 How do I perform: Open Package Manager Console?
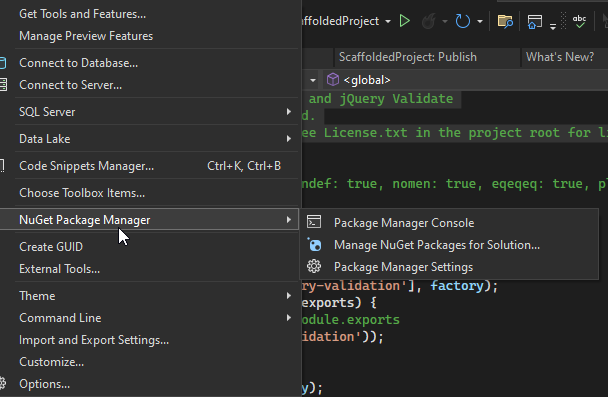coord(449,223)
